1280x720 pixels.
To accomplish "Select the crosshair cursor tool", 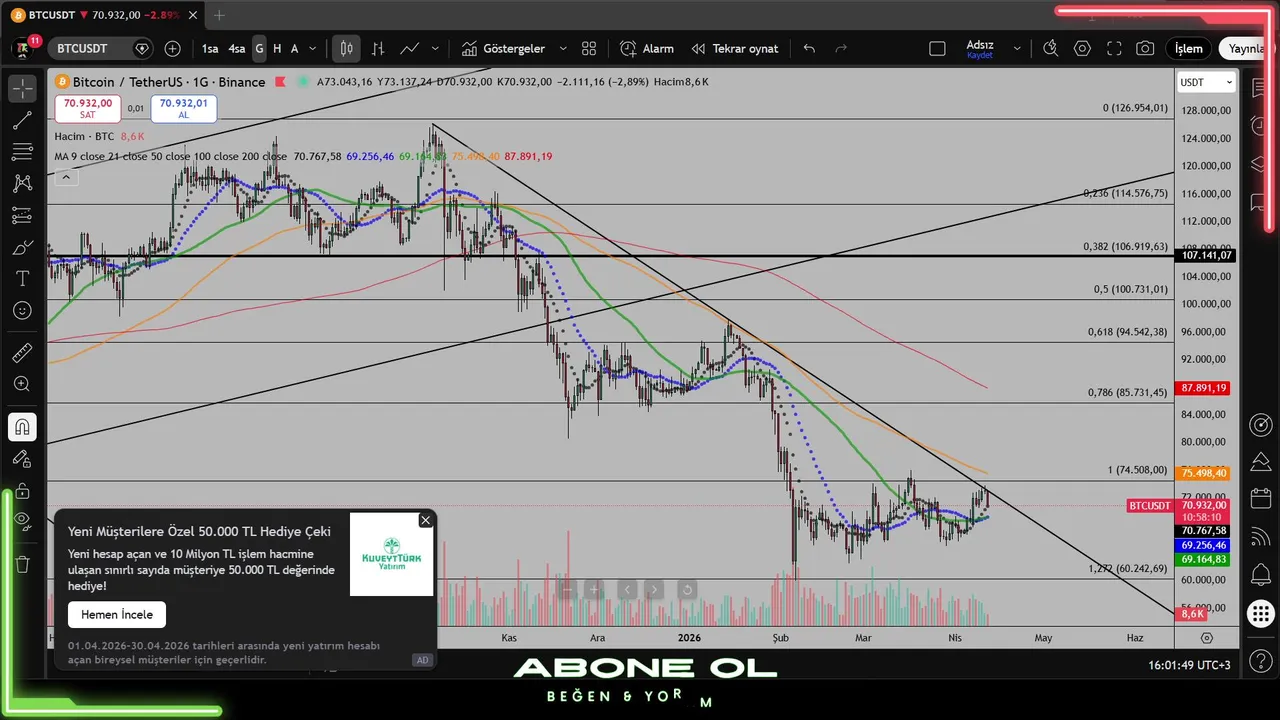I will (x=22, y=88).
